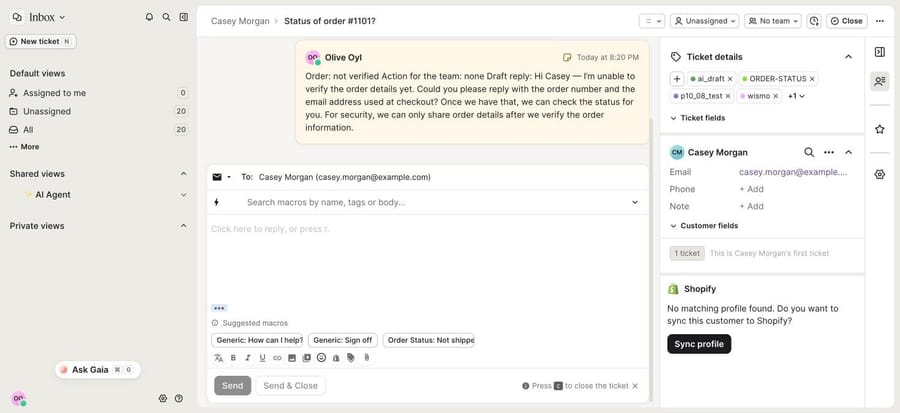The image size is (900, 413).
Task: Click Sync profile for Shopify
Action: coord(699,344)
